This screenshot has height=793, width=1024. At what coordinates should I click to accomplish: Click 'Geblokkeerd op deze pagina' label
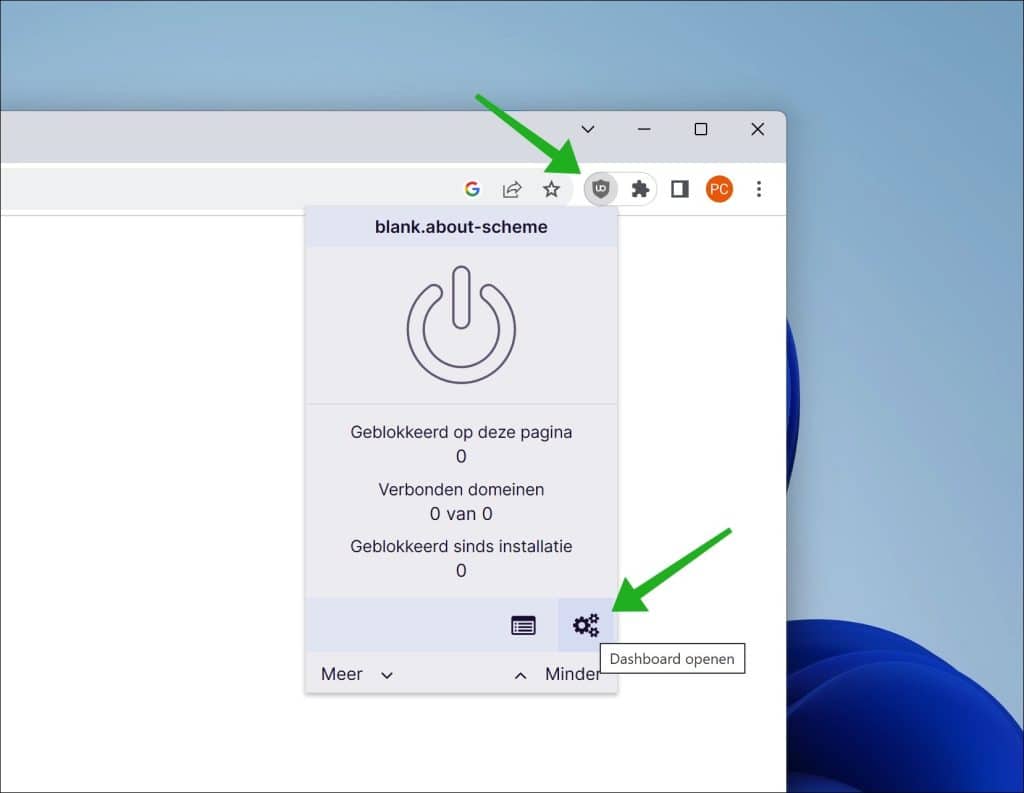[461, 432]
